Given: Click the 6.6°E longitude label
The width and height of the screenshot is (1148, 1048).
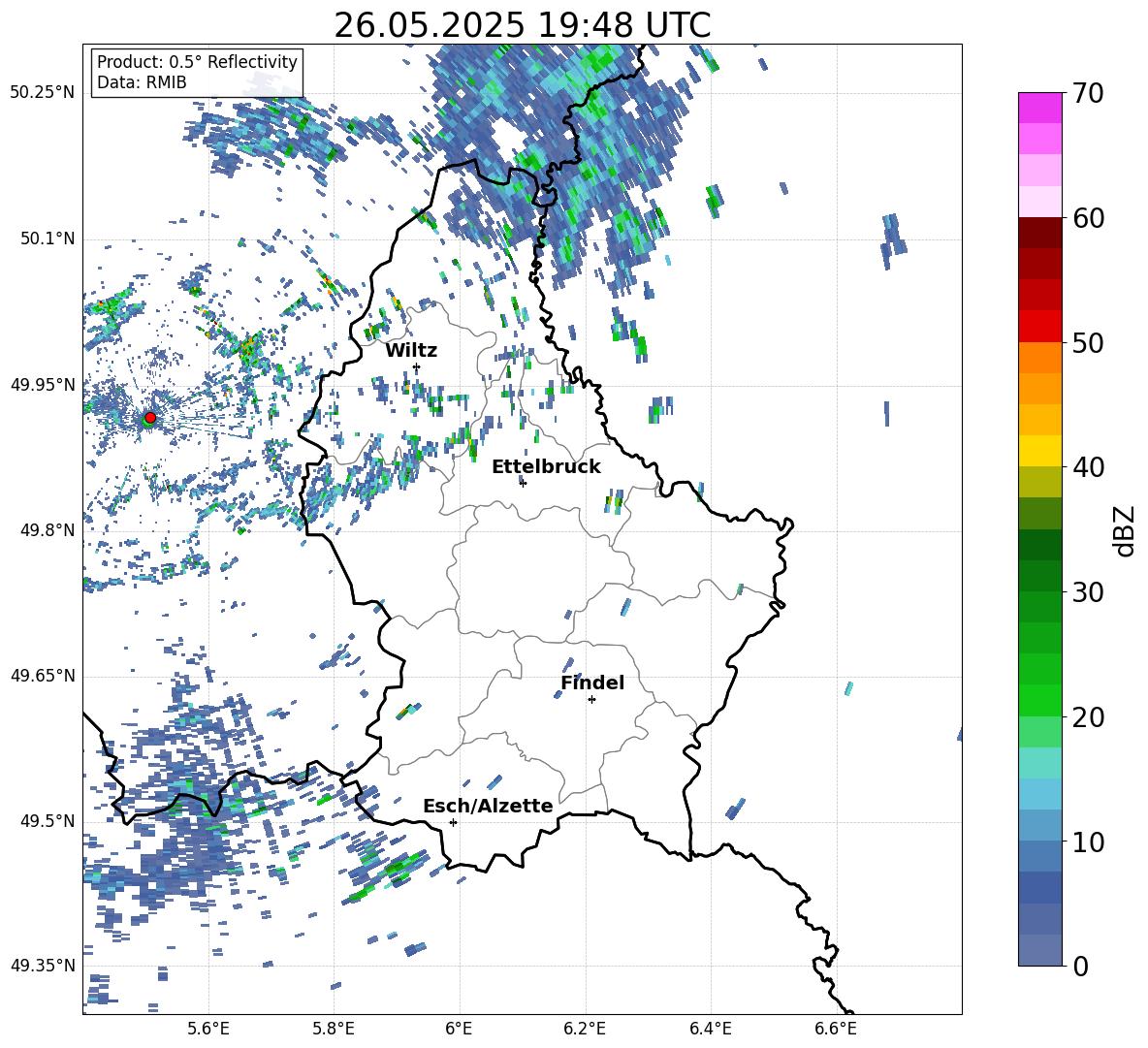Looking at the screenshot, I should tap(836, 1029).
